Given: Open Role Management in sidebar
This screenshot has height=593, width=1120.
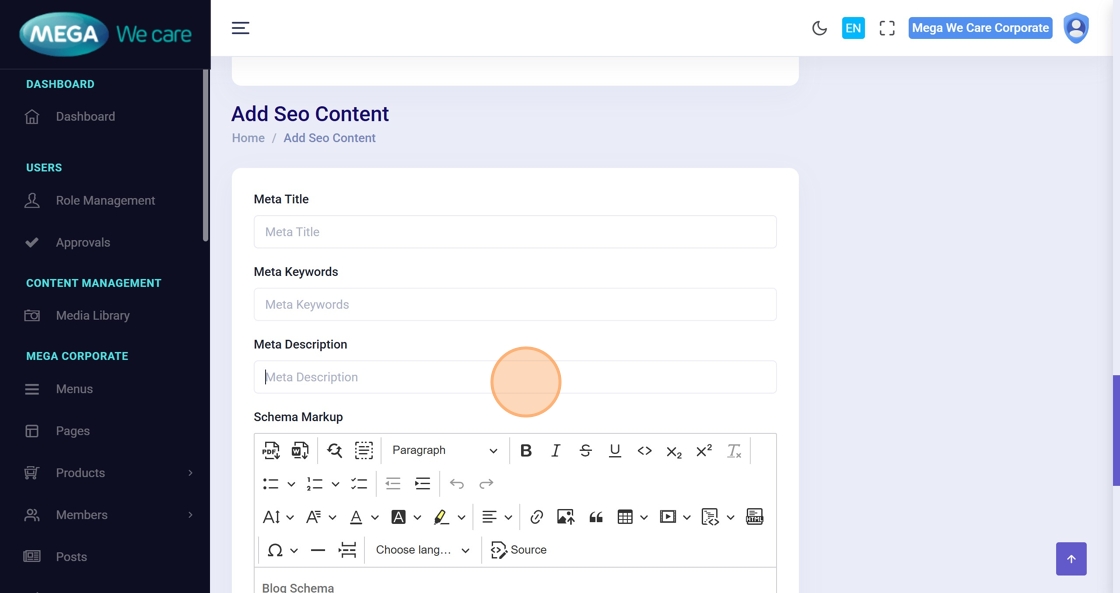Looking at the screenshot, I should 105,201.
